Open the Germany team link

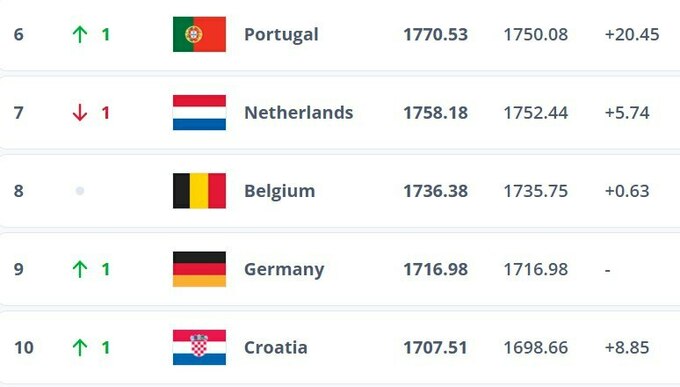click(284, 270)
